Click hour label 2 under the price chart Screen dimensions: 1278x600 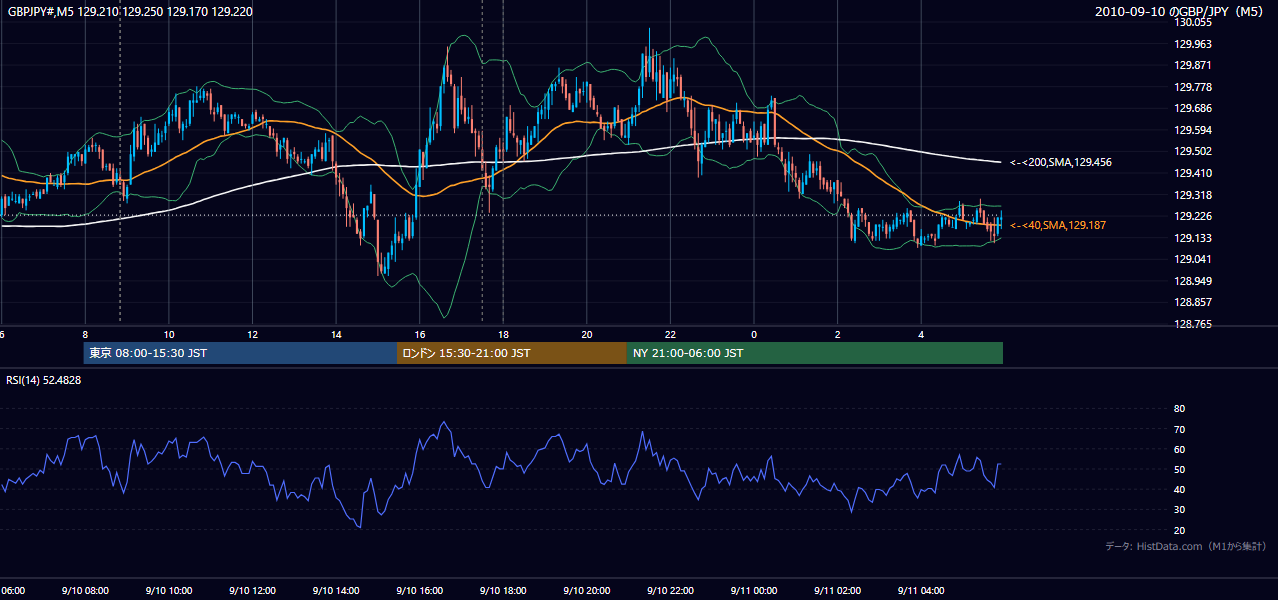[838, 335]
